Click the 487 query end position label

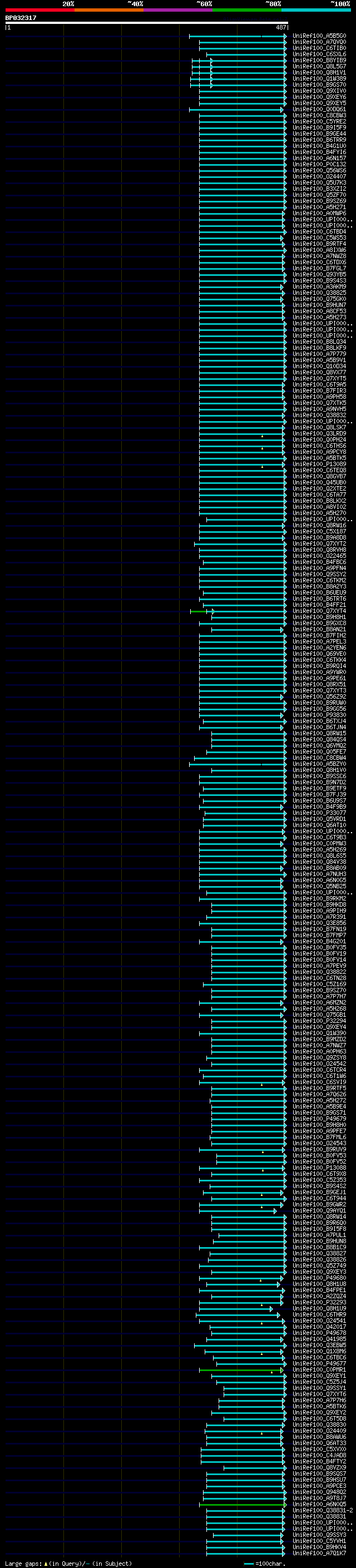coord(281,27)
